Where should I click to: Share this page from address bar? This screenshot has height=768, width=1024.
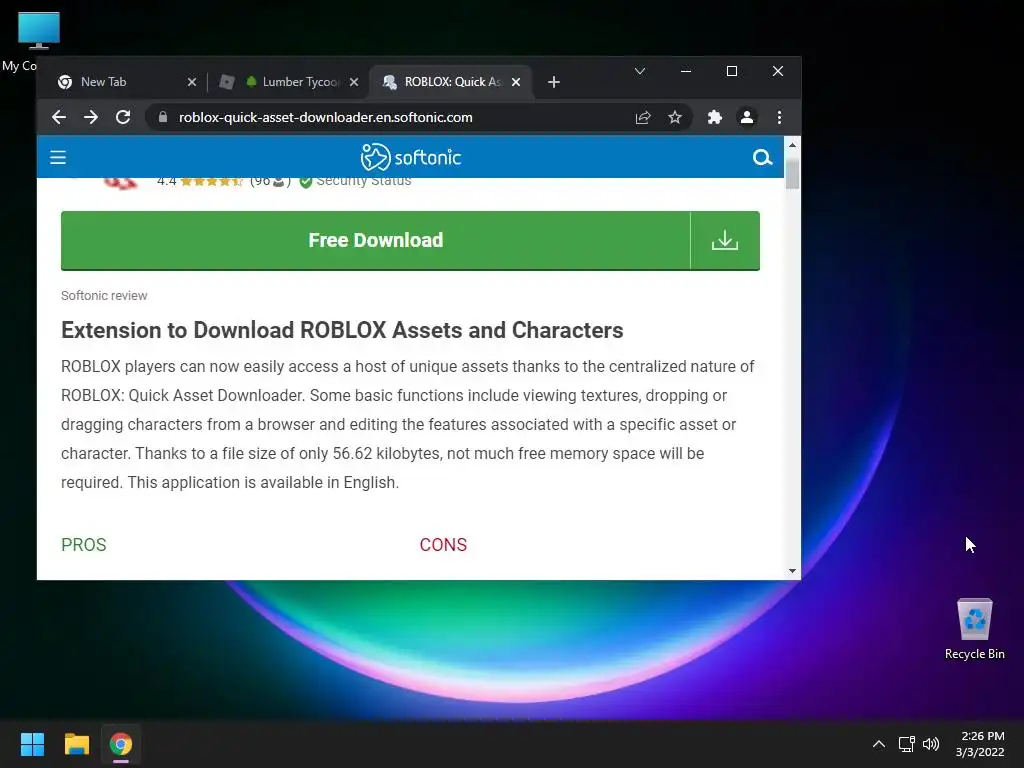pos(643,118)
